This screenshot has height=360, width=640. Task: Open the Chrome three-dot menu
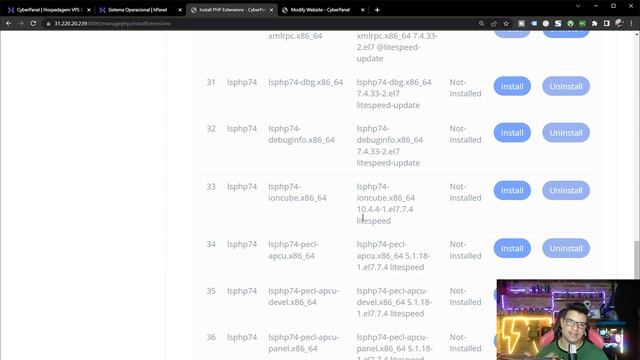click(631, 24)
